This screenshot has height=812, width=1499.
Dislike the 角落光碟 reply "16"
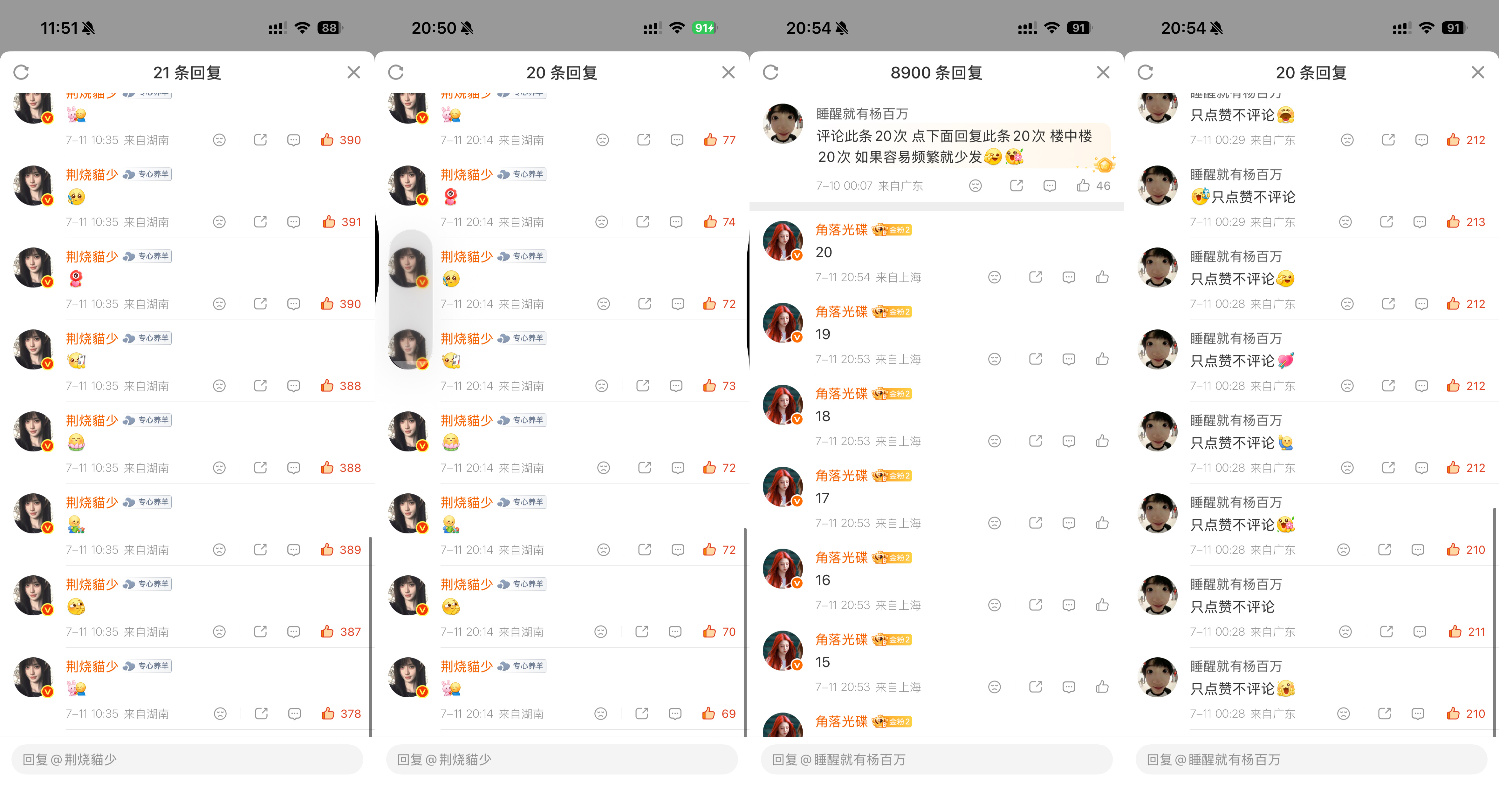995,605
